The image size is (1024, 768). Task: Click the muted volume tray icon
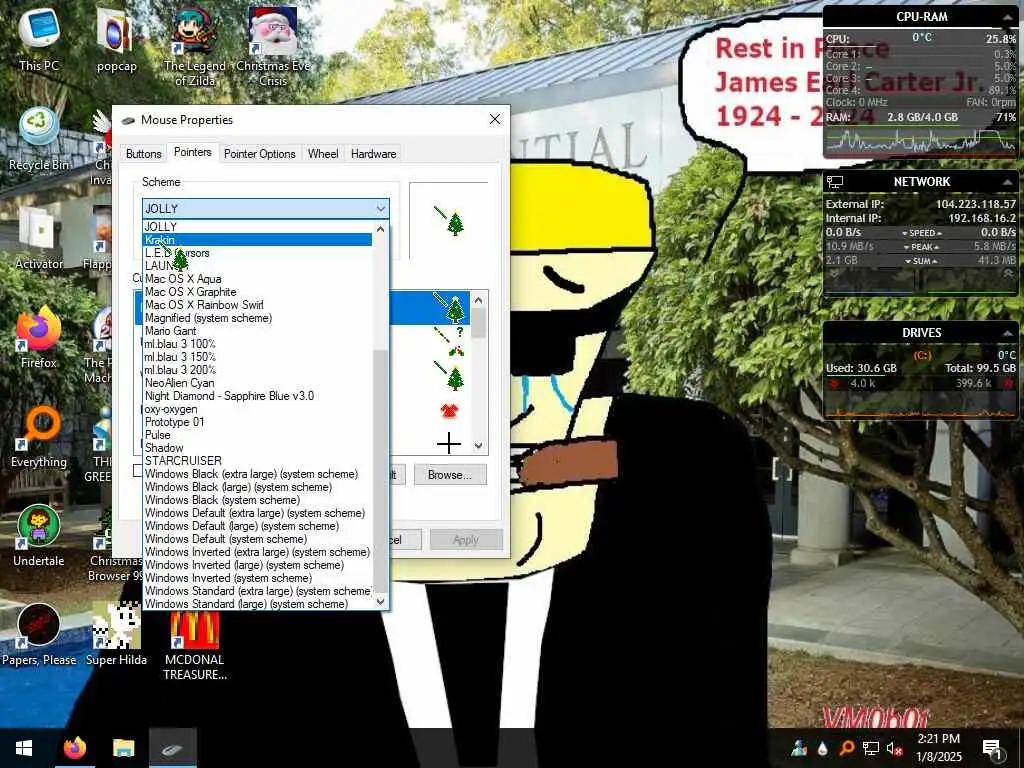[894, 748]
